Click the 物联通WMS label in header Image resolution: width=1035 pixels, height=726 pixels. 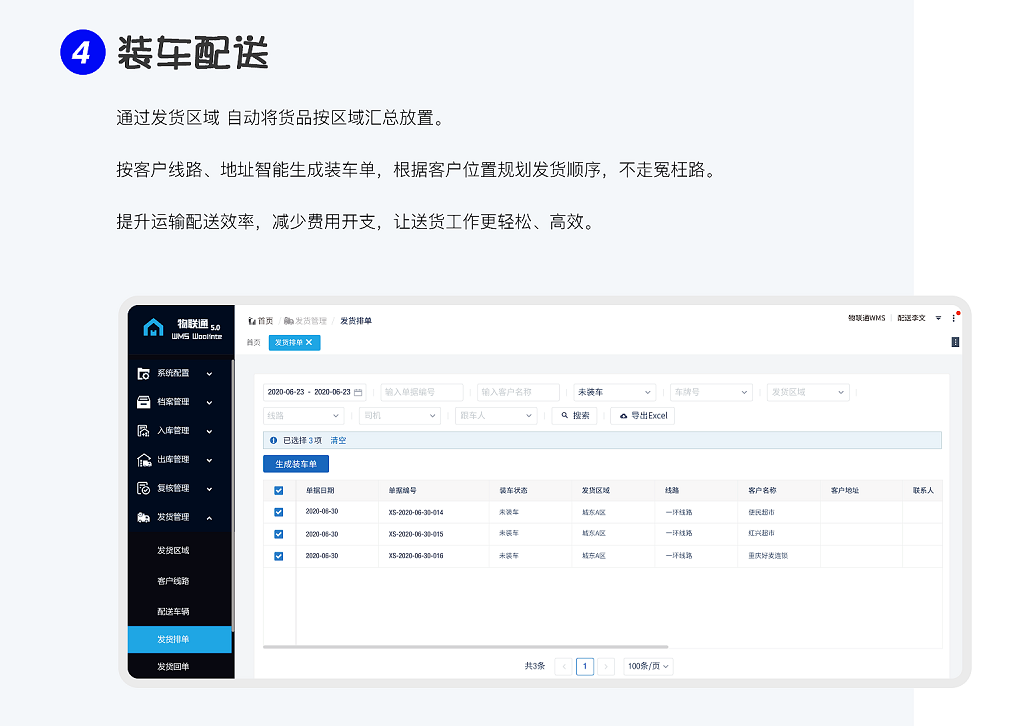(x=867, y=318)
